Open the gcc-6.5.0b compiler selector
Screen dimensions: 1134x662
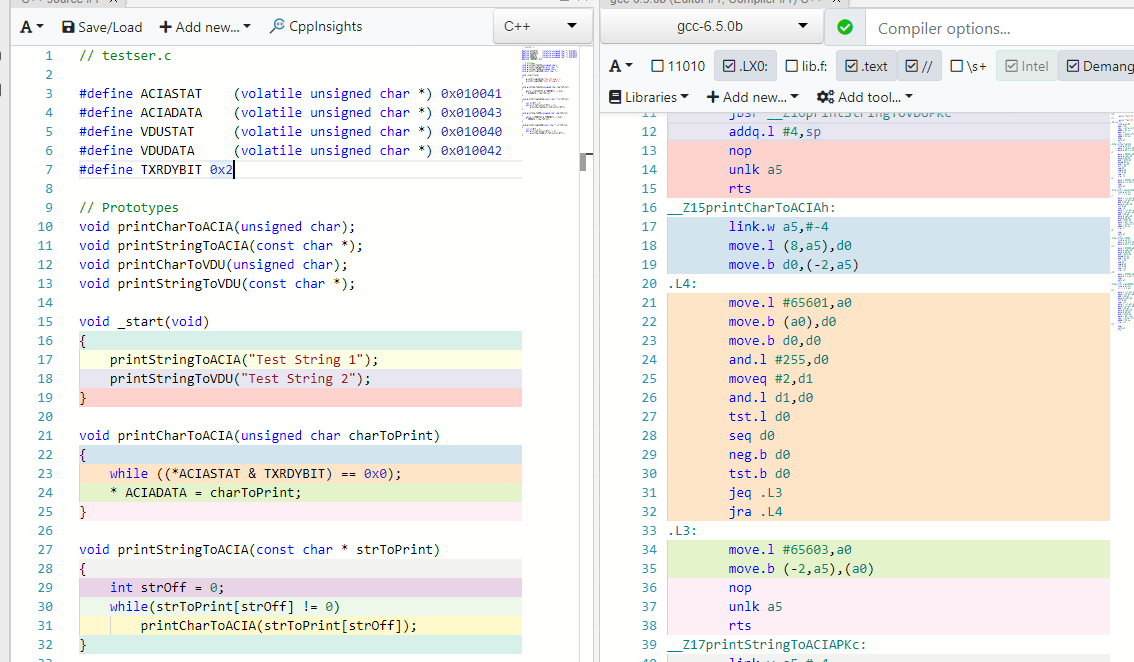tap(709, 26)
